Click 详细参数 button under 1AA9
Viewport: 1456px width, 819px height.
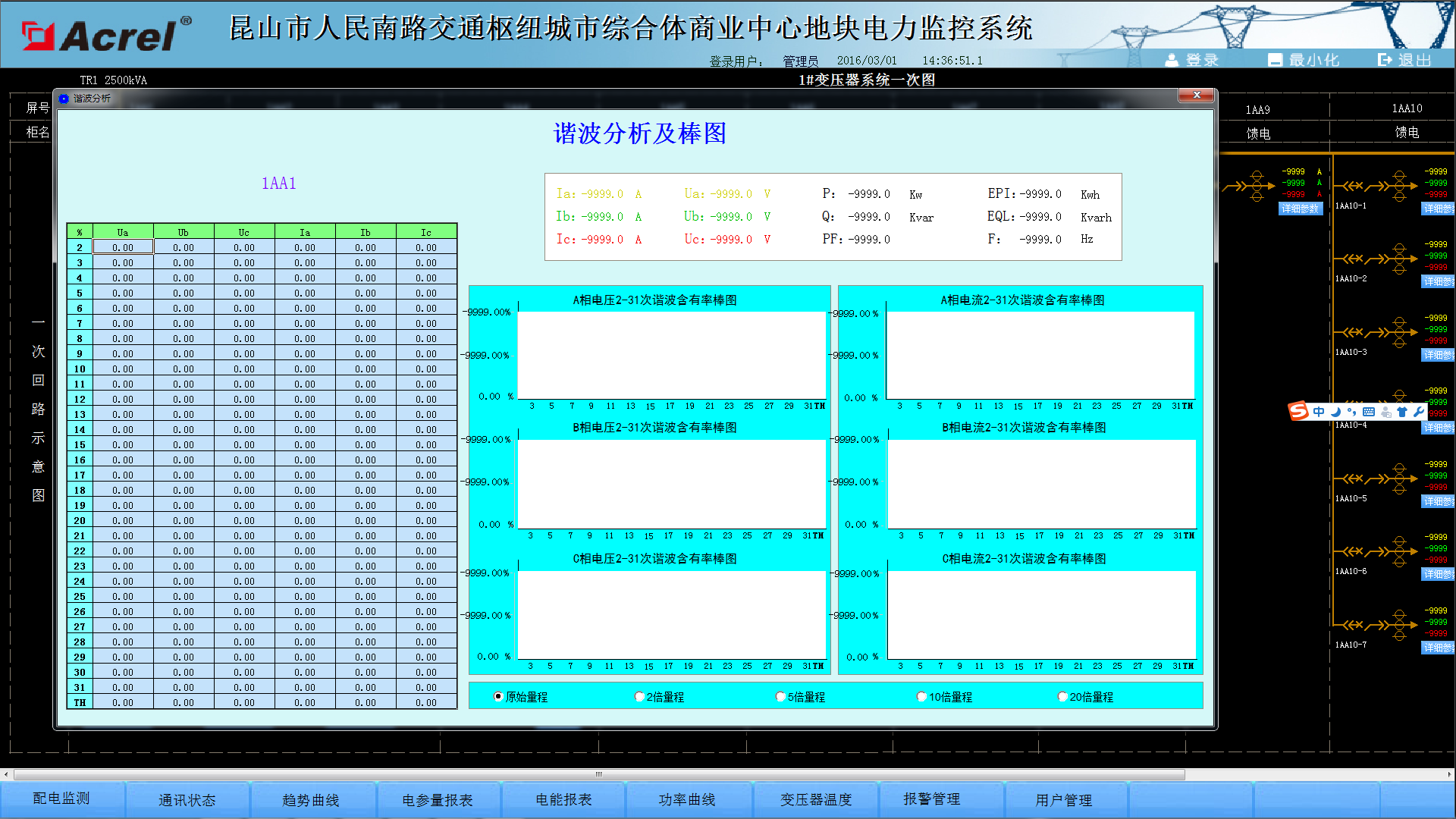1300,209
